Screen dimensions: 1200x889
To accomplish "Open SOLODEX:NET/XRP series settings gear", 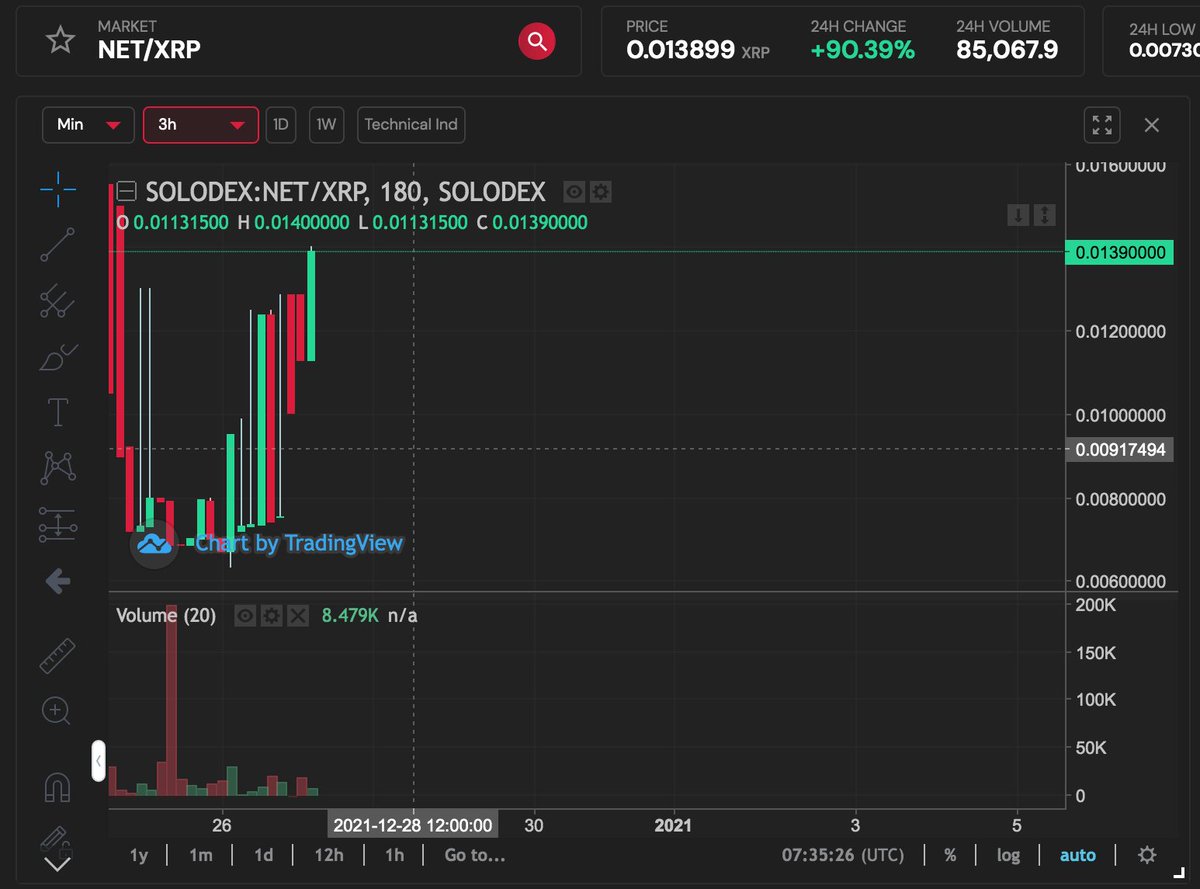I will click(600, 192).
